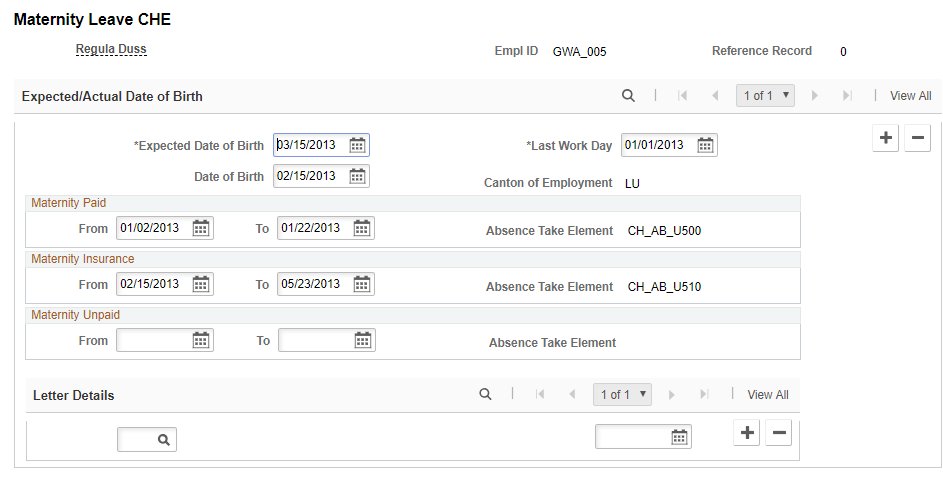Go to last row in Letter Details

pos(704,395)
